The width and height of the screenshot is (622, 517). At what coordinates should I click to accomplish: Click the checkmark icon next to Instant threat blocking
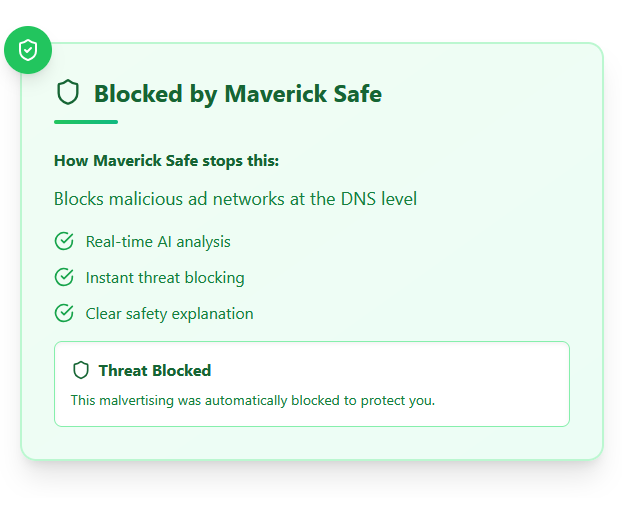[64, 277]
